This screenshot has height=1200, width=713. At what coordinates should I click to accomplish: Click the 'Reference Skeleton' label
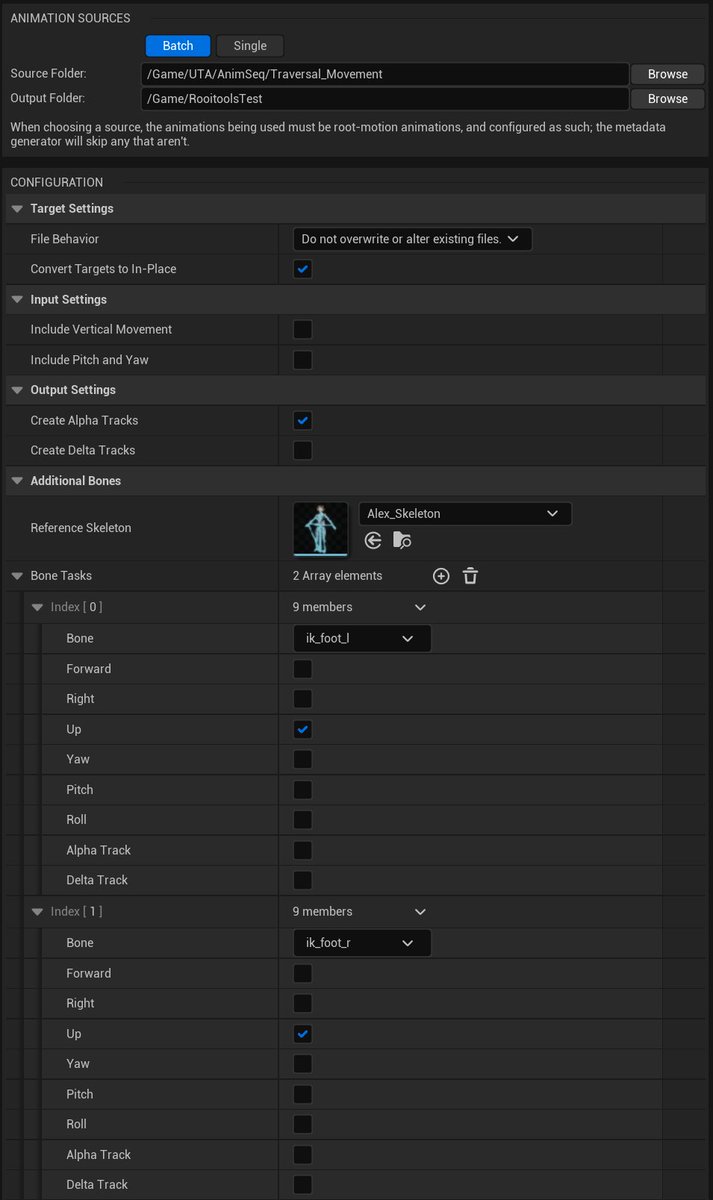tap(81, 528)
